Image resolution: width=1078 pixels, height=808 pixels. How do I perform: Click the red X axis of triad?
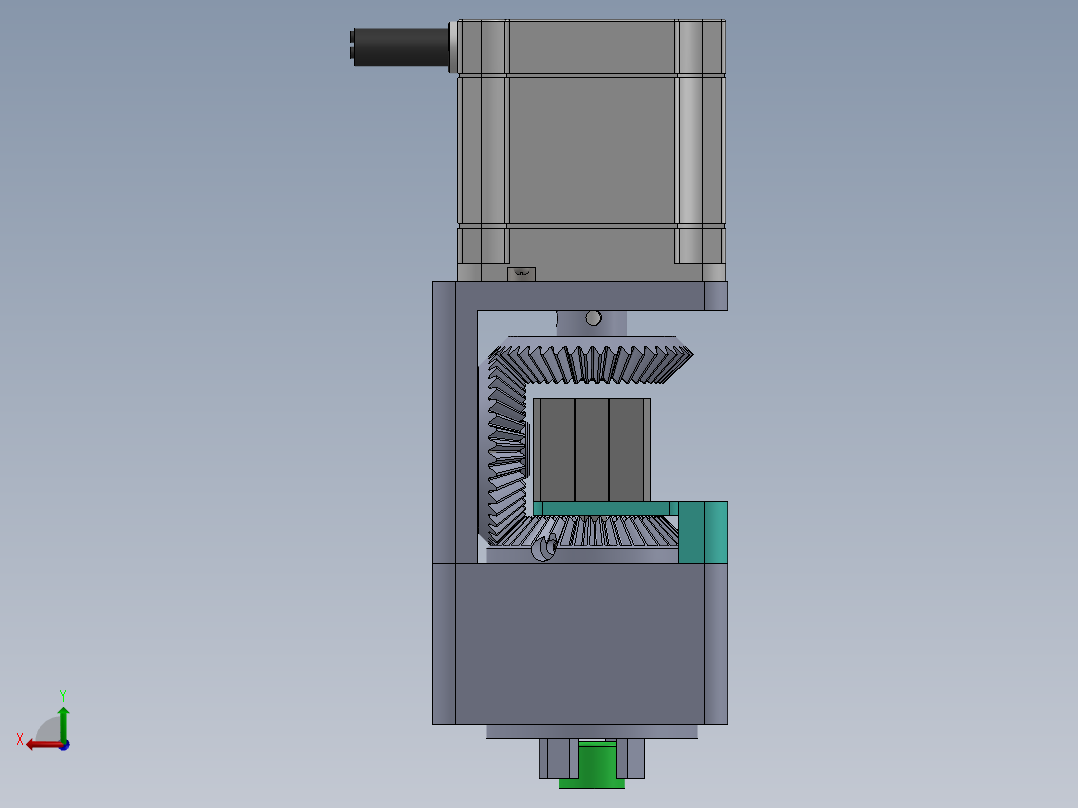pyautogui.click(x=43, y=745)
